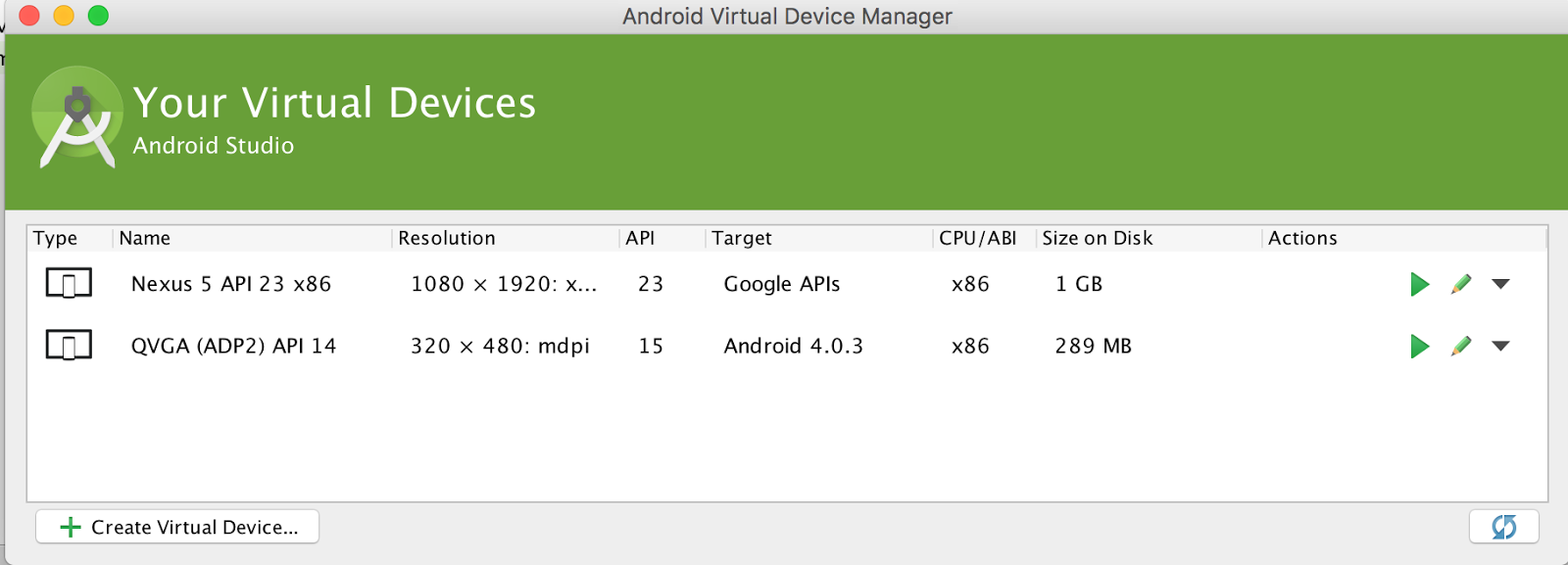The height and width of the screenshot is (565, 1568).
Task: Sort devices by Name column header
Action: 145,238
